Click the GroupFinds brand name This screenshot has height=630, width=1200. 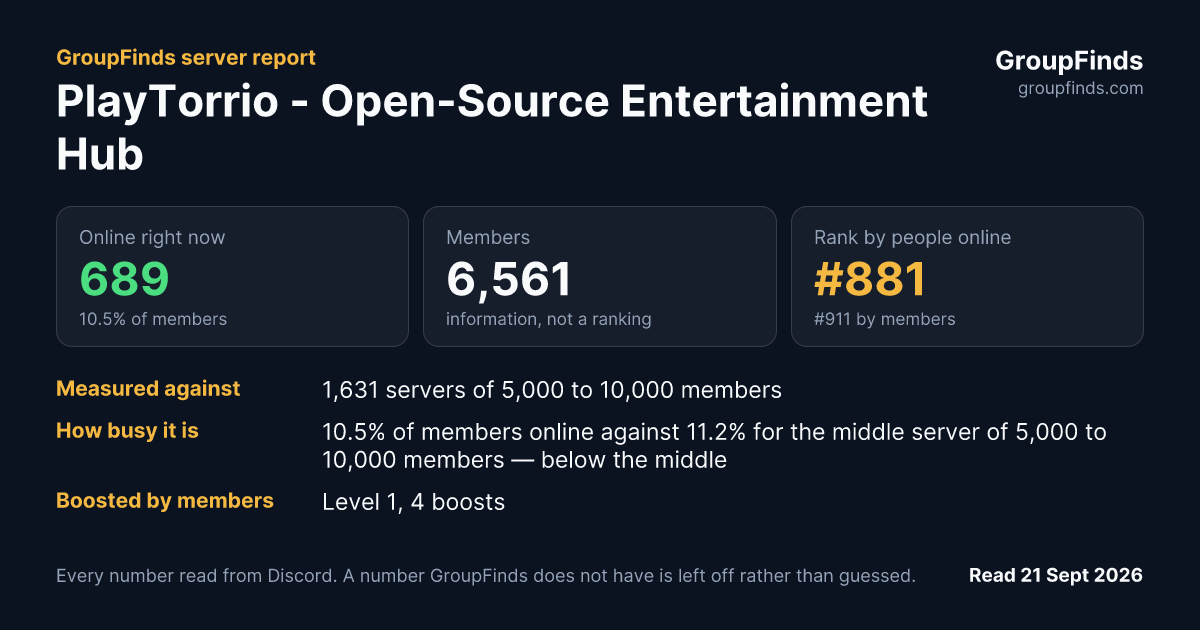pyautogui.click(x=1069, y=61)
